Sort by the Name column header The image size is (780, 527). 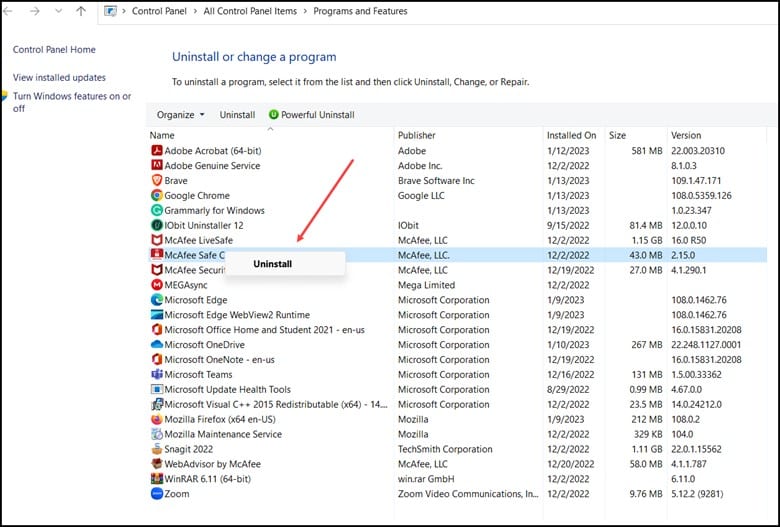coord(162,135)
